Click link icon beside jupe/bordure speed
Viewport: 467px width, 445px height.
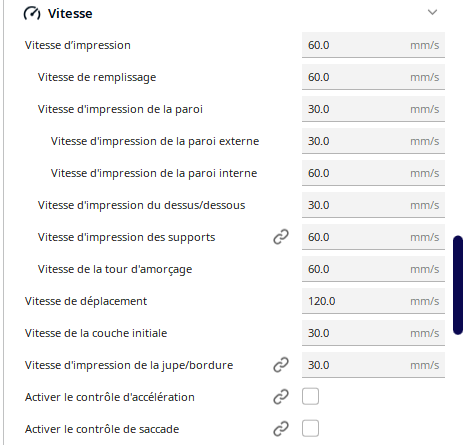(281, 365)
